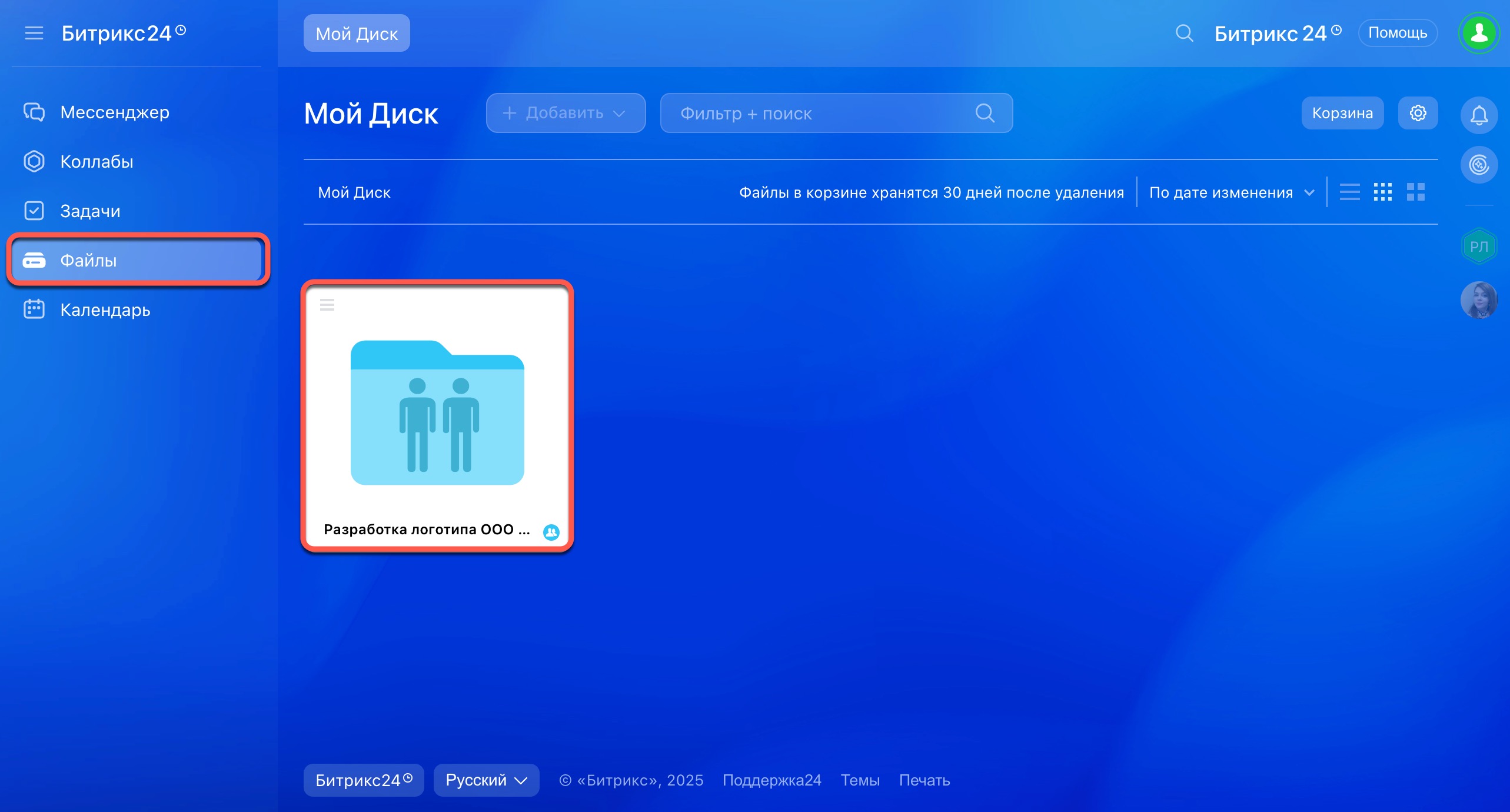Image resolution: width=1510 pixels, height=812 pixels.
Task: Open the Поддержка24 link
Action: coord(771,780)
